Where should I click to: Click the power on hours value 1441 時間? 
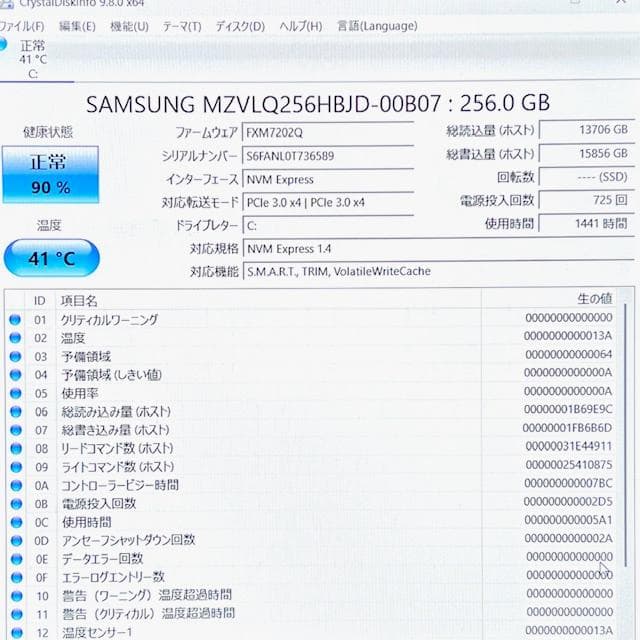(587, 224)
